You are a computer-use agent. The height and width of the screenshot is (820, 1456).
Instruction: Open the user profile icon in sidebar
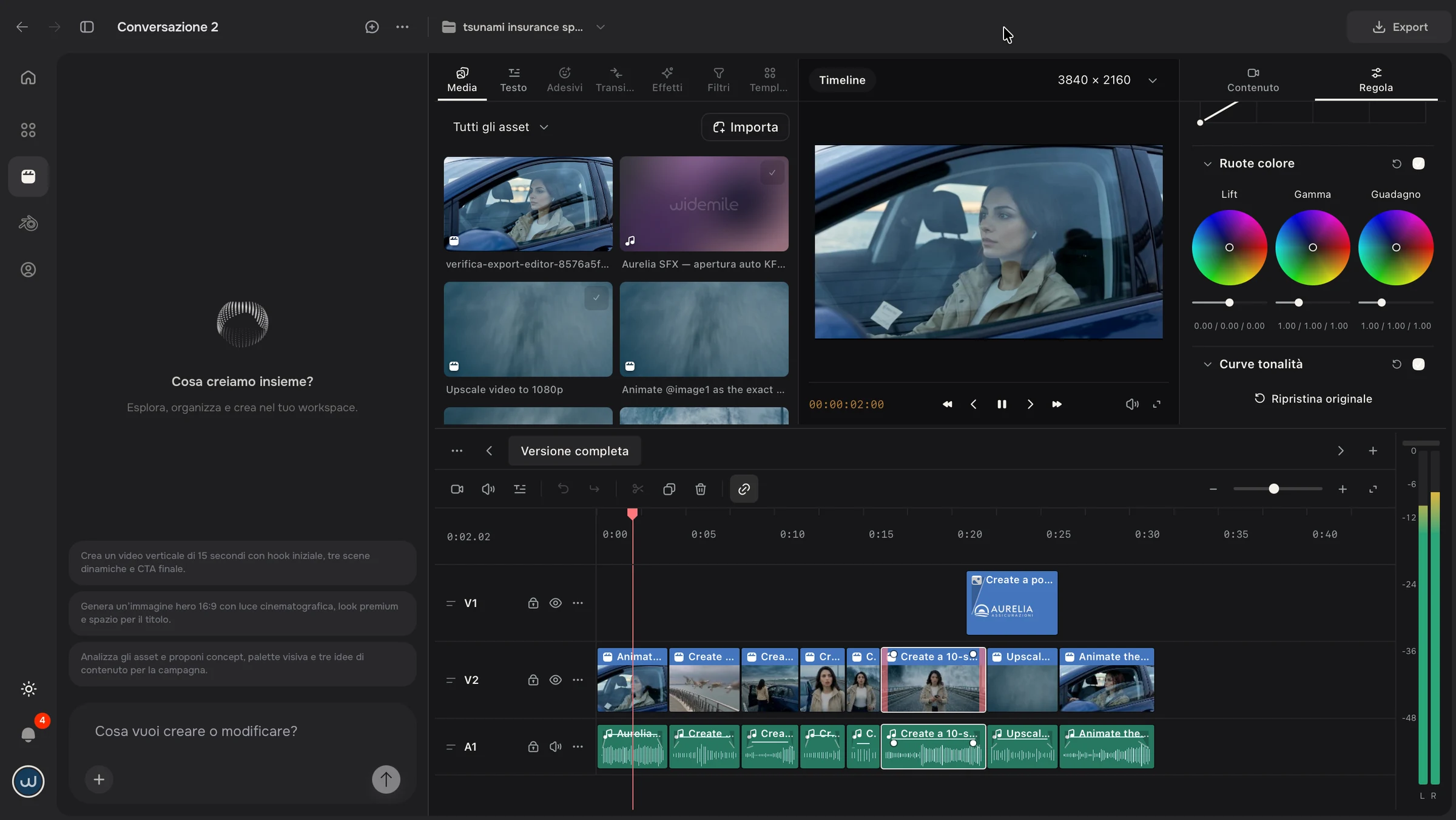(x=28, y=269)
